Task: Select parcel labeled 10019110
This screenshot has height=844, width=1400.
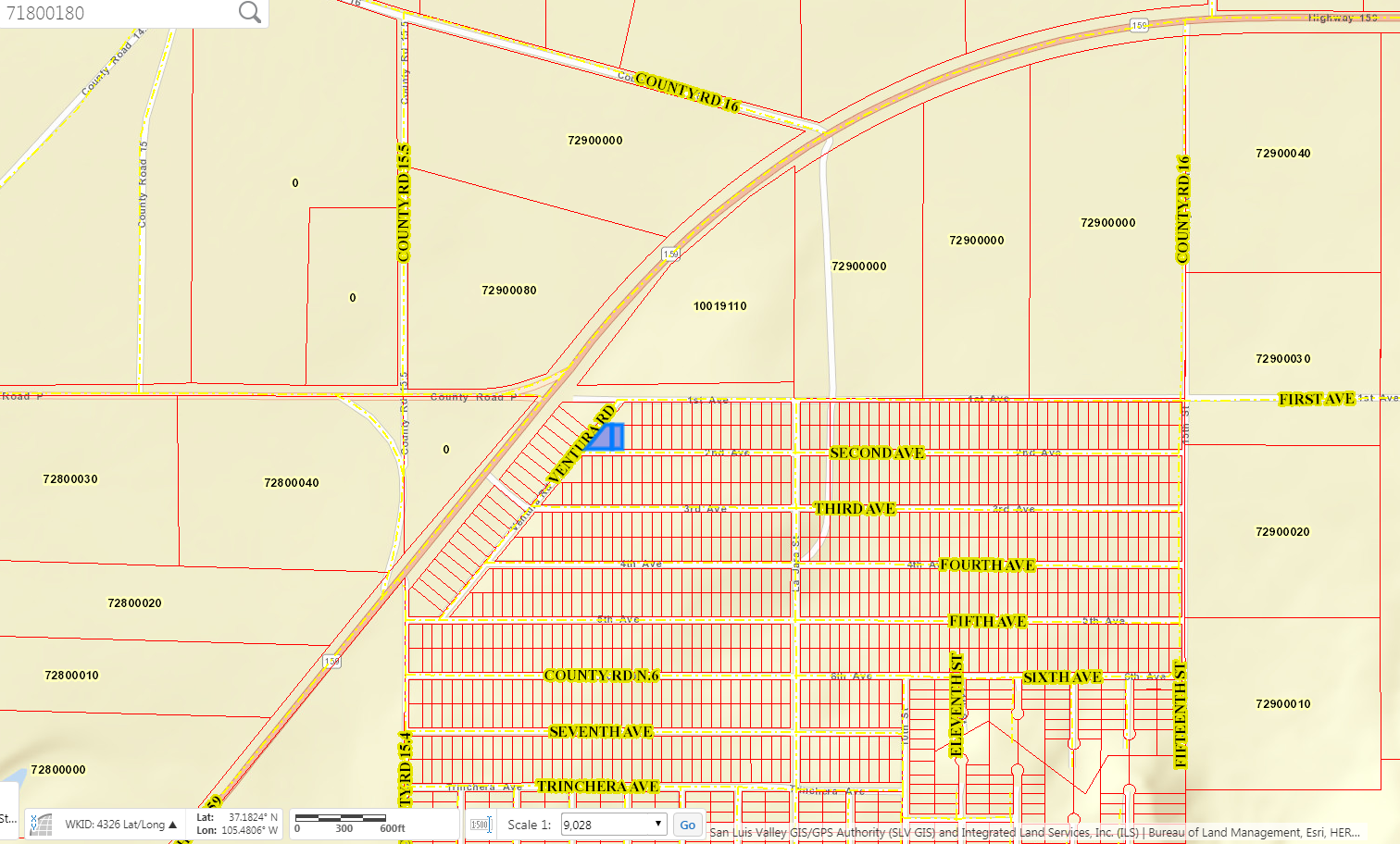Action: 719,306
